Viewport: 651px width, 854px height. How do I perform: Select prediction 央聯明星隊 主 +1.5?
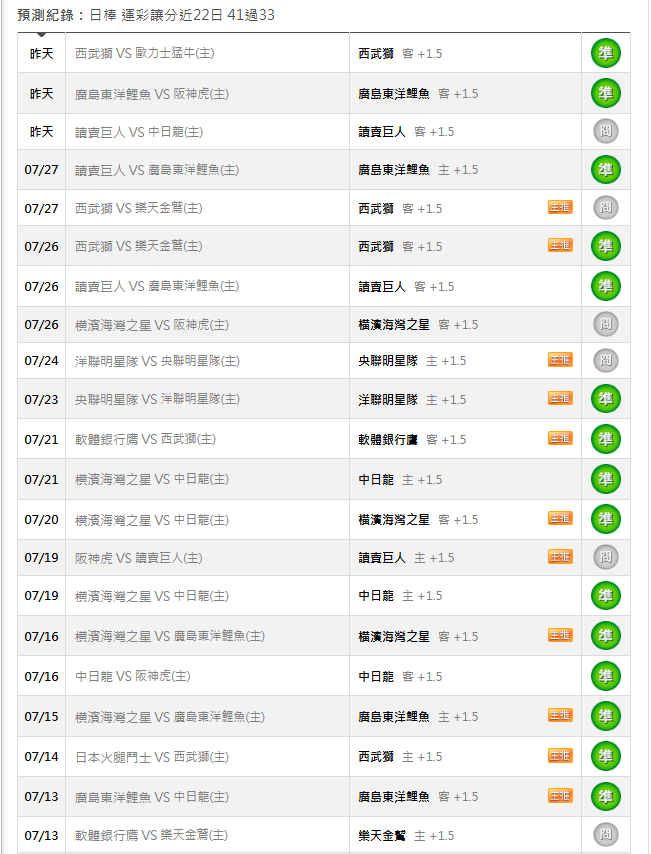[x=412, y=361]
